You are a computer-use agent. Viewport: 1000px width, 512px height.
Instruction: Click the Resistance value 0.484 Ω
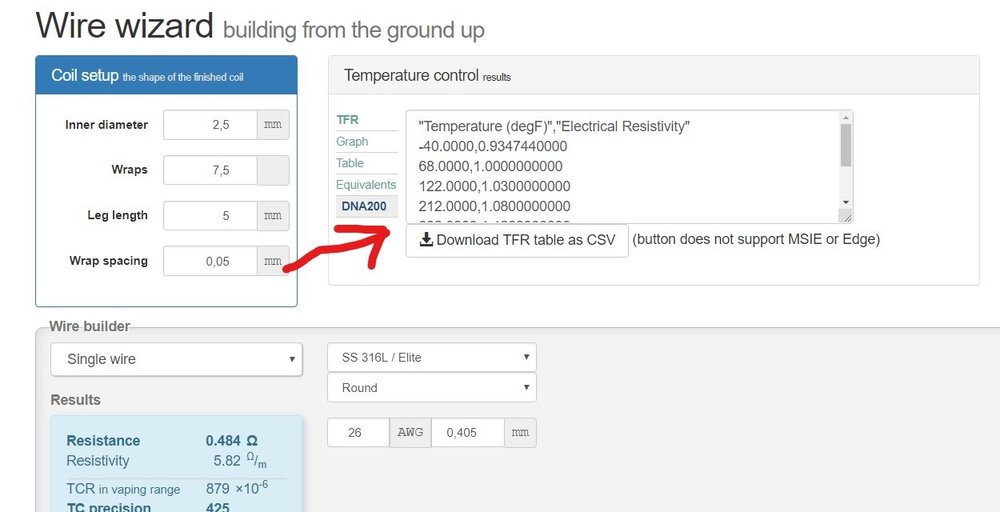pos(232,441)
